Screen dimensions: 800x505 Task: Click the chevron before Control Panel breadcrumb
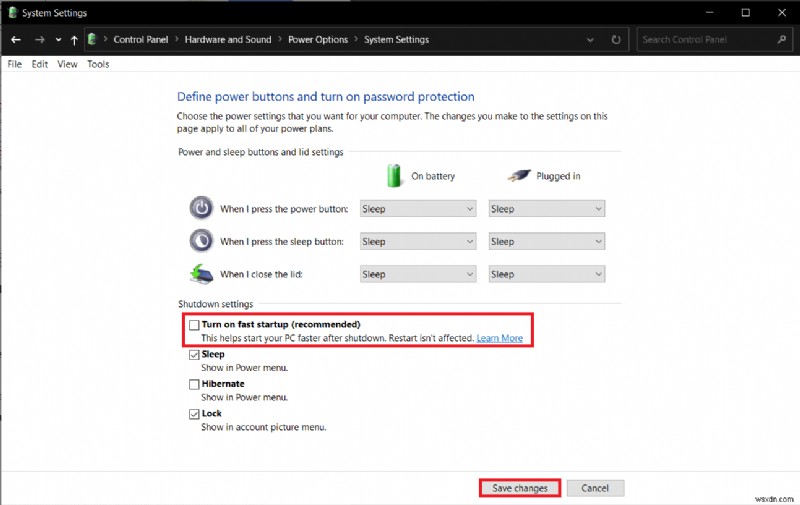click(x=106, y=39)
